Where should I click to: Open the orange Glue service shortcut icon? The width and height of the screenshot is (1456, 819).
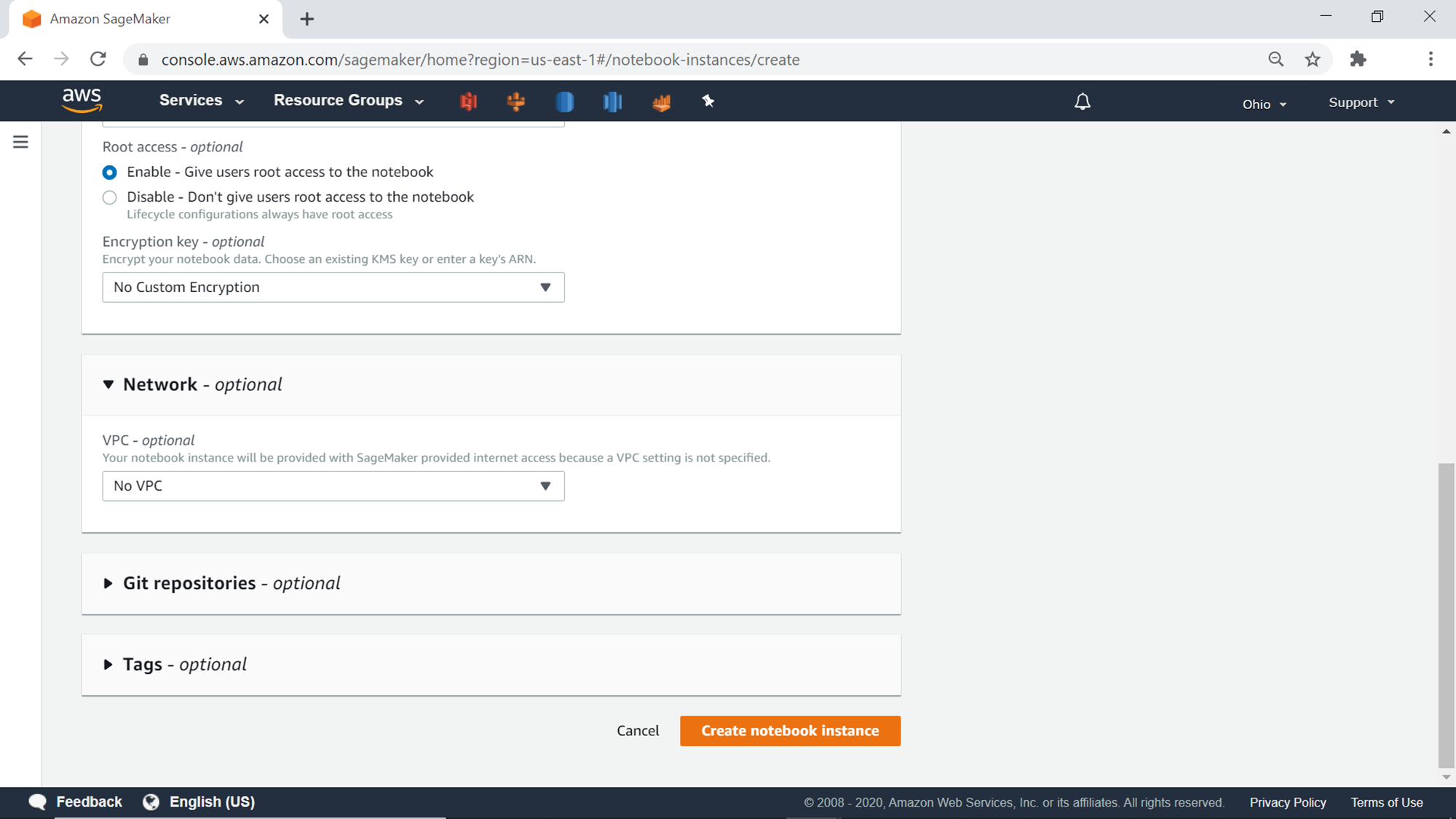tap(516, 101)
